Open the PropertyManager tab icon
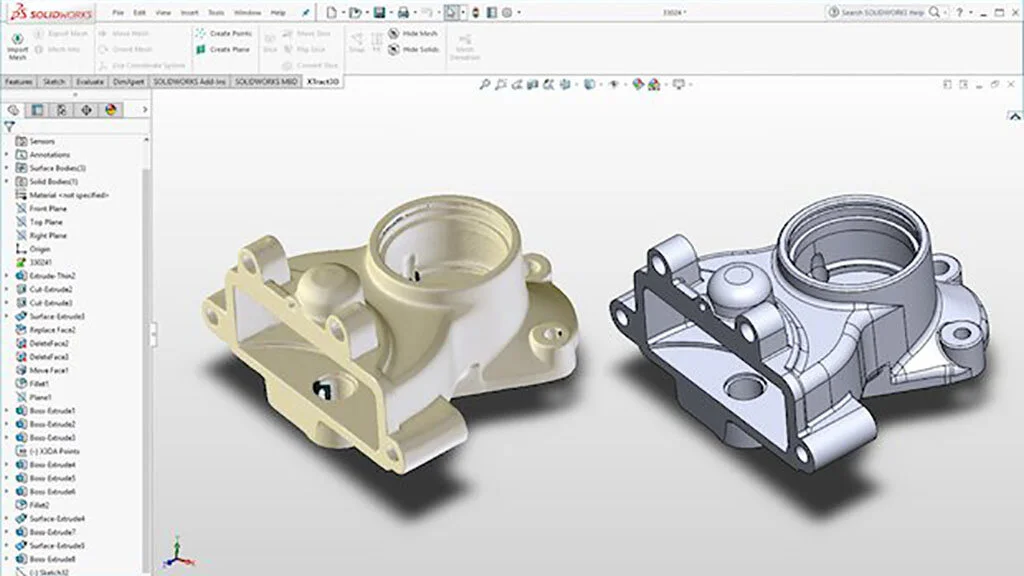 pyautogui.click(x=37, y=110)
